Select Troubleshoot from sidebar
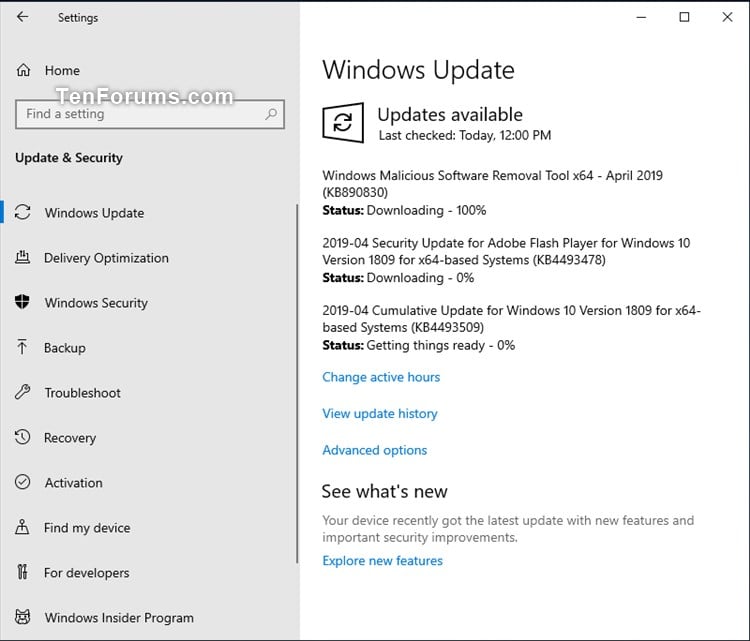The width and height of the screenshot is (750, 641). tap(82, 393)
